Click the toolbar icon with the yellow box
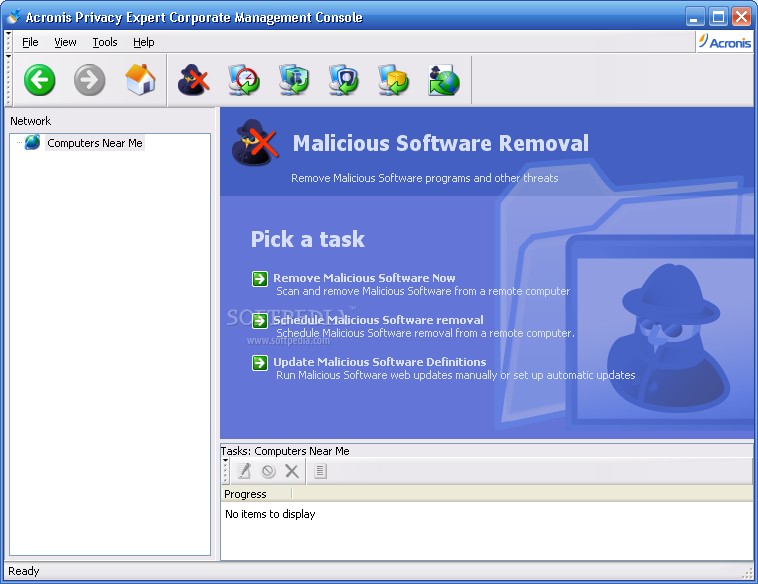Image resolution: width=758 pixels, height=584 pixels. pyautogui.click(x=394, y=80)
